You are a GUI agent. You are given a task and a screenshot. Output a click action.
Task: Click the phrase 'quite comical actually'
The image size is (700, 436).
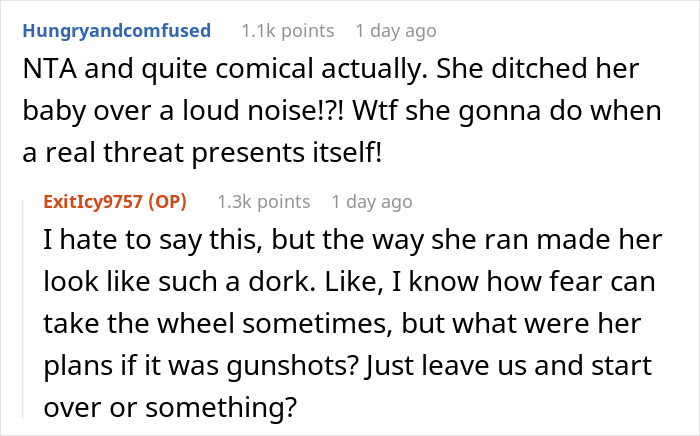coord(281,69)
